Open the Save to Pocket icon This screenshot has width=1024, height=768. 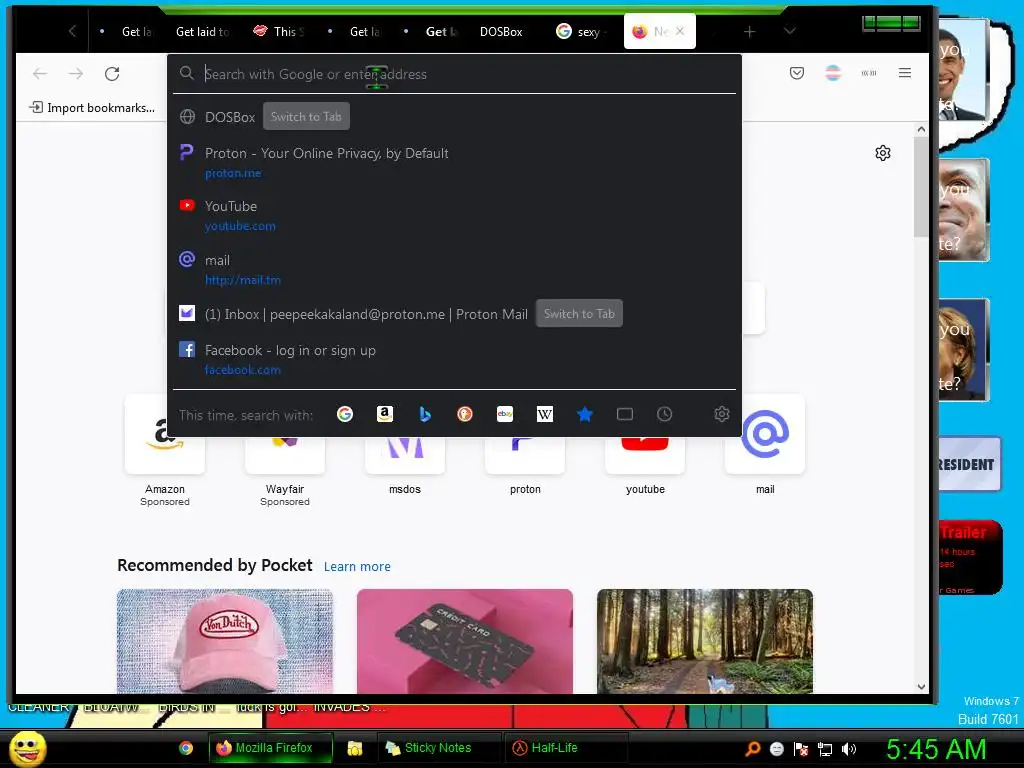click(797, 73)
